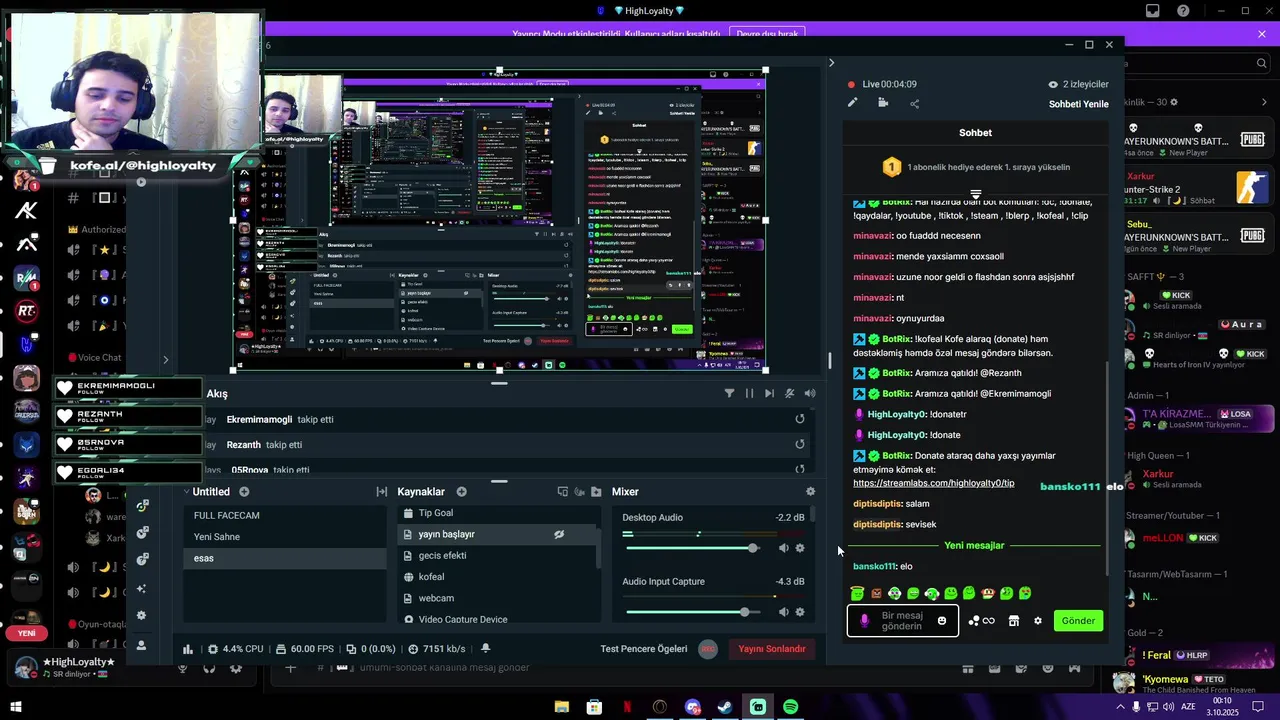Open the performance stats bar-chart icon
Viewport: 1280px width, 720px height.
(x=188, y=649)
